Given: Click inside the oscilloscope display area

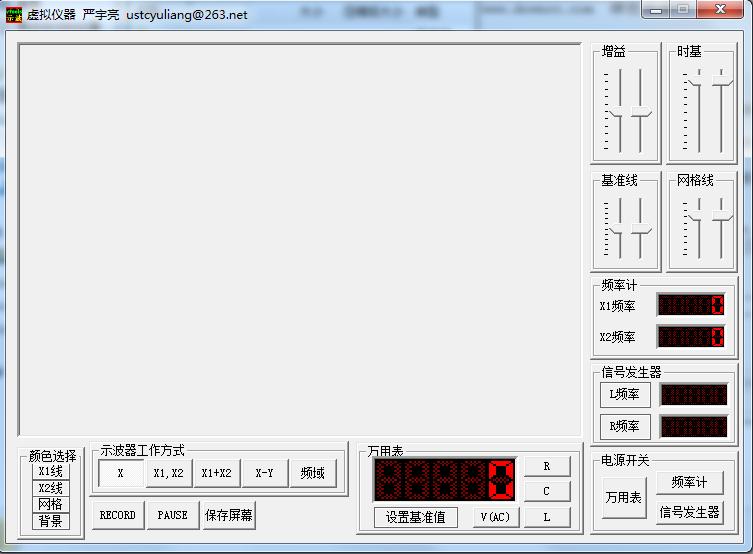Looking at the screenshot, I should coord(300,240).
